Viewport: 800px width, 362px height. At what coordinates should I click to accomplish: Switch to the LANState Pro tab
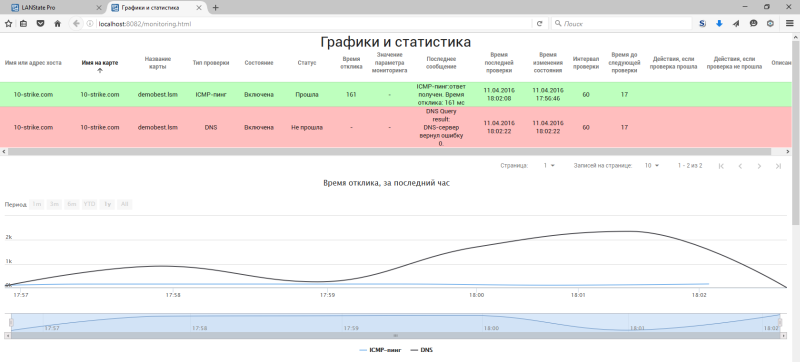(x=55, y=8)
